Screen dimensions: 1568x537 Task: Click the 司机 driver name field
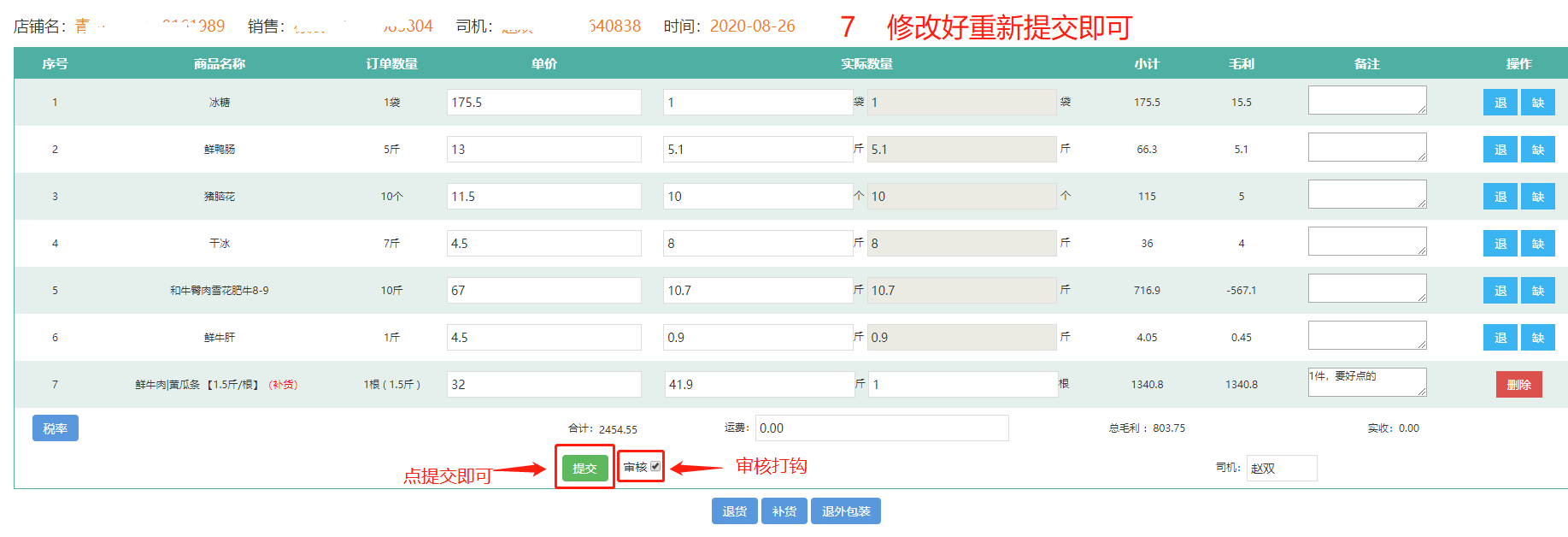pos(1281,469)
